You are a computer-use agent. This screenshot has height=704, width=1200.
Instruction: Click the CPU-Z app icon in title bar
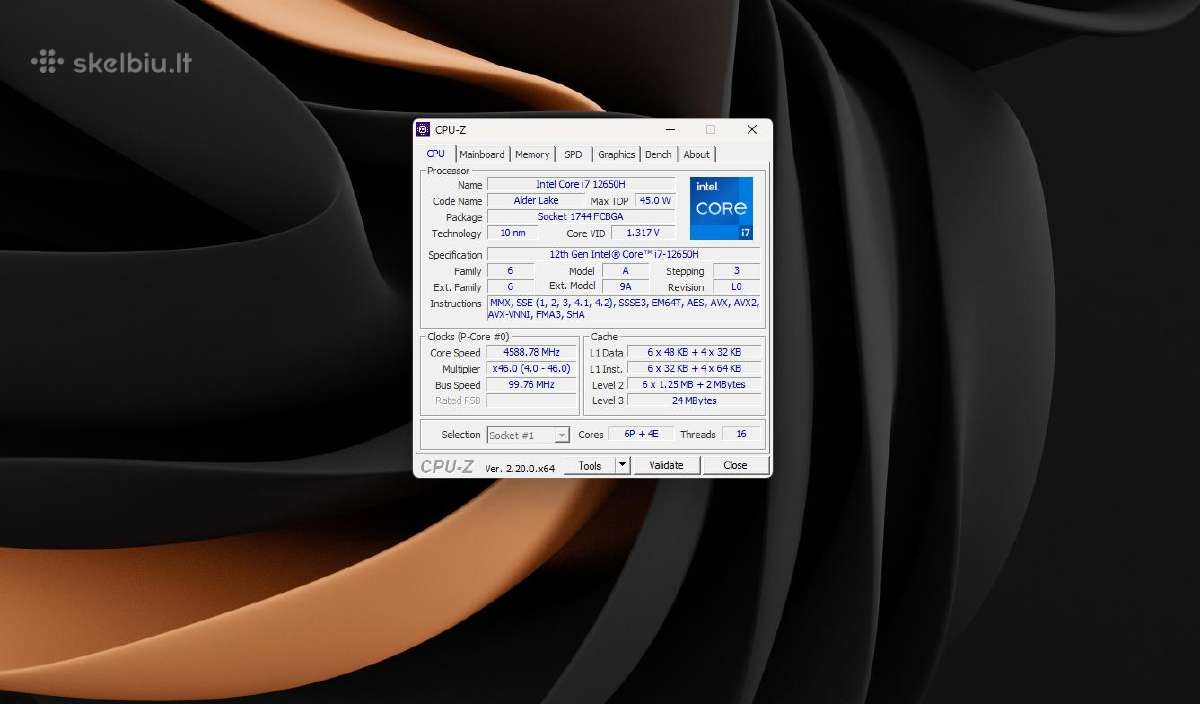tap(423, 130)
